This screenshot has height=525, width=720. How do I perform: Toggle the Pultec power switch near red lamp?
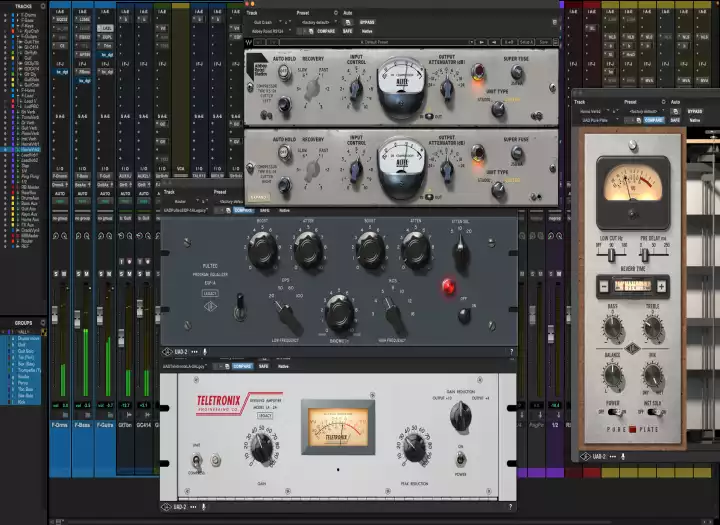point(464,315)
